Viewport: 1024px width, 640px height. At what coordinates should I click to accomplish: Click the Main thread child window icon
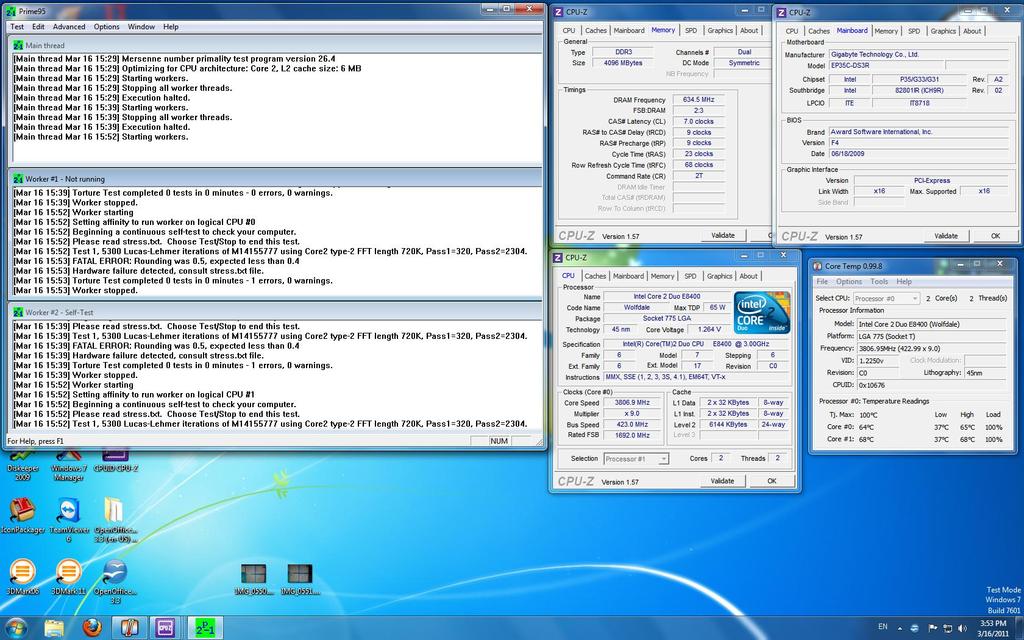point(18,45)
